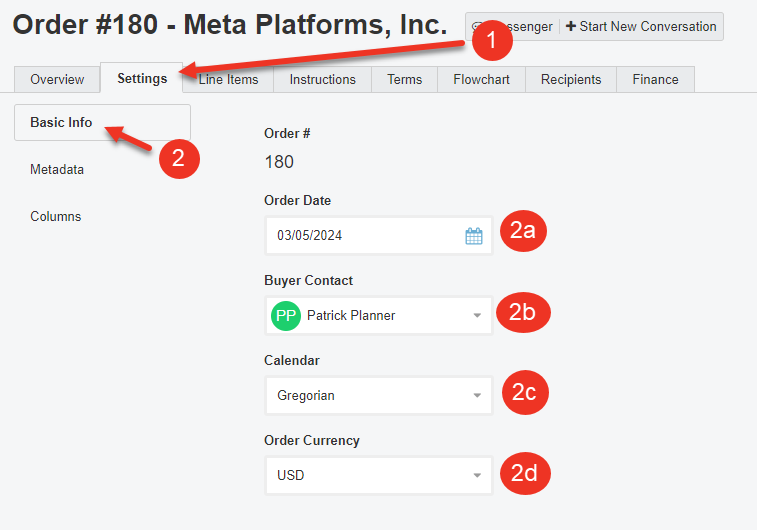This screenshot has height=530, width=757.
Task: Expand the Order Currency USD dropdown
Action: 378,475
